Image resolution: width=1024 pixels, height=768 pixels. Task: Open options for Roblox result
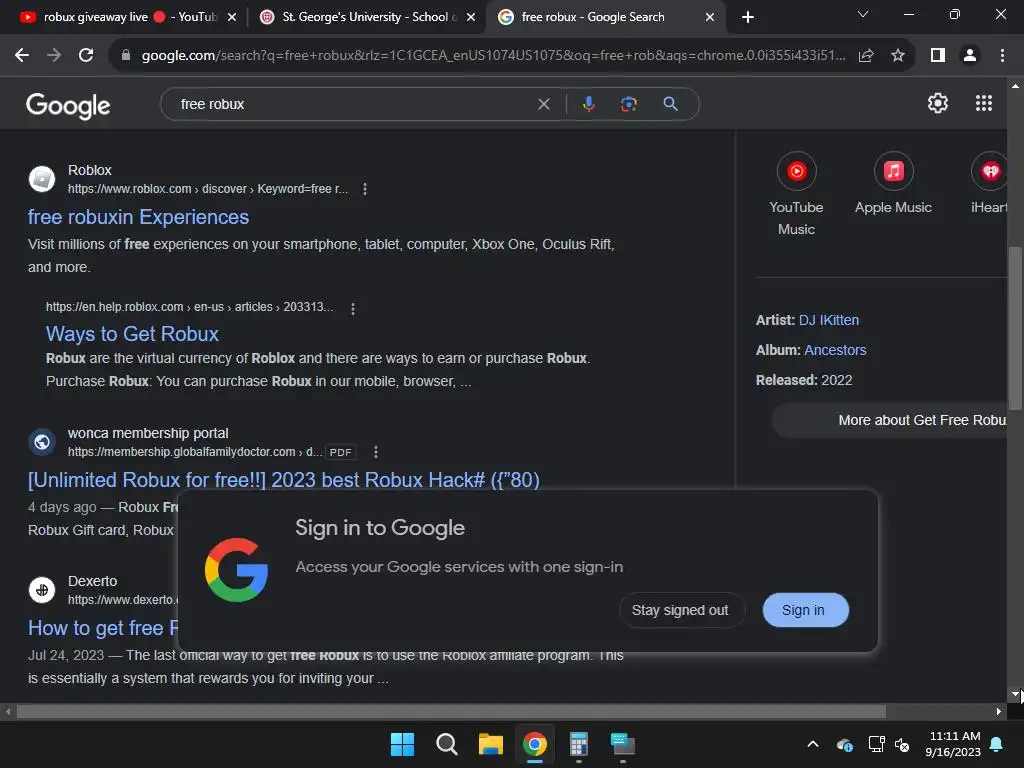pos(365,189)
